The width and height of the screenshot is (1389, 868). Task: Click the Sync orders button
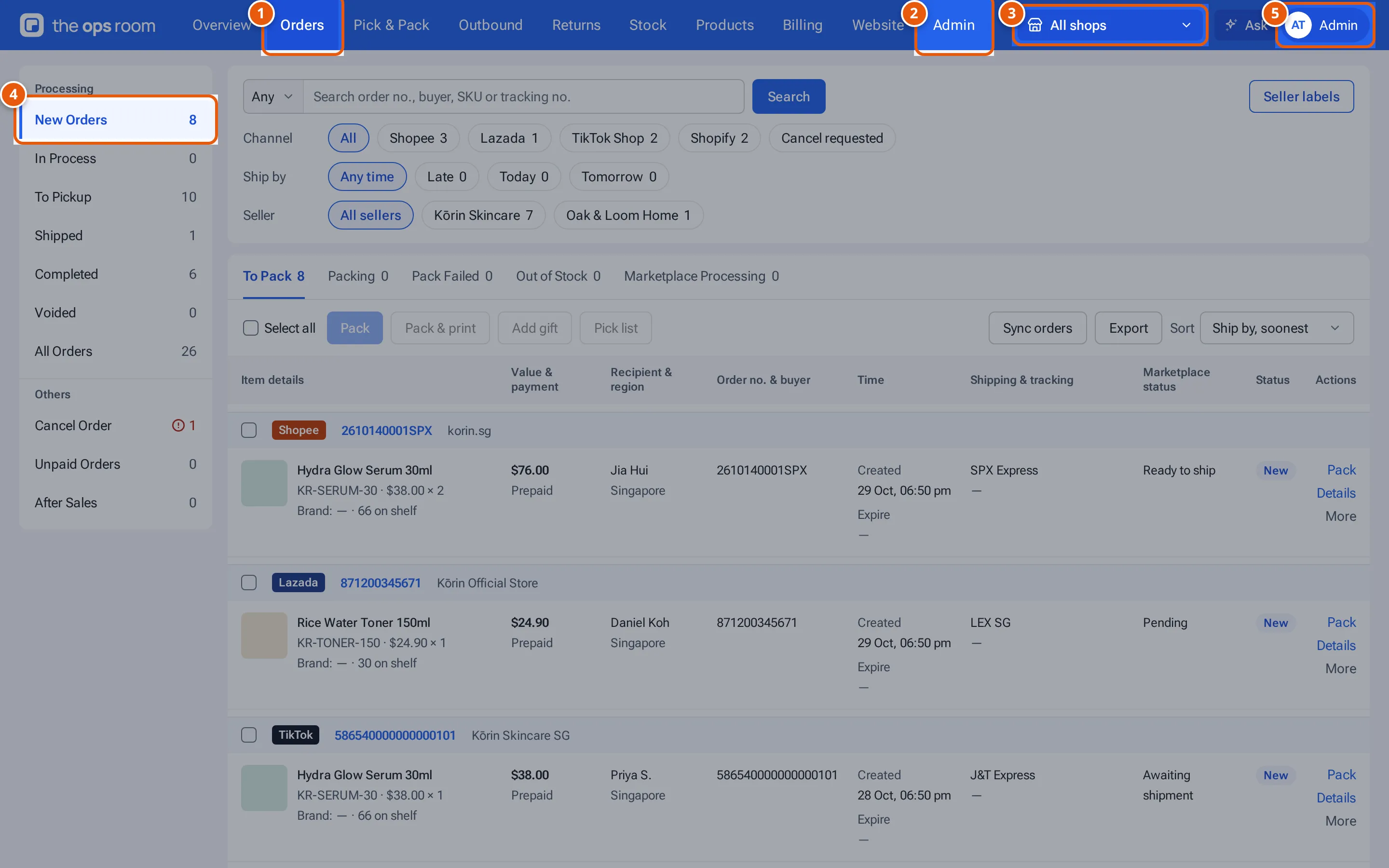coord(1037,328)
